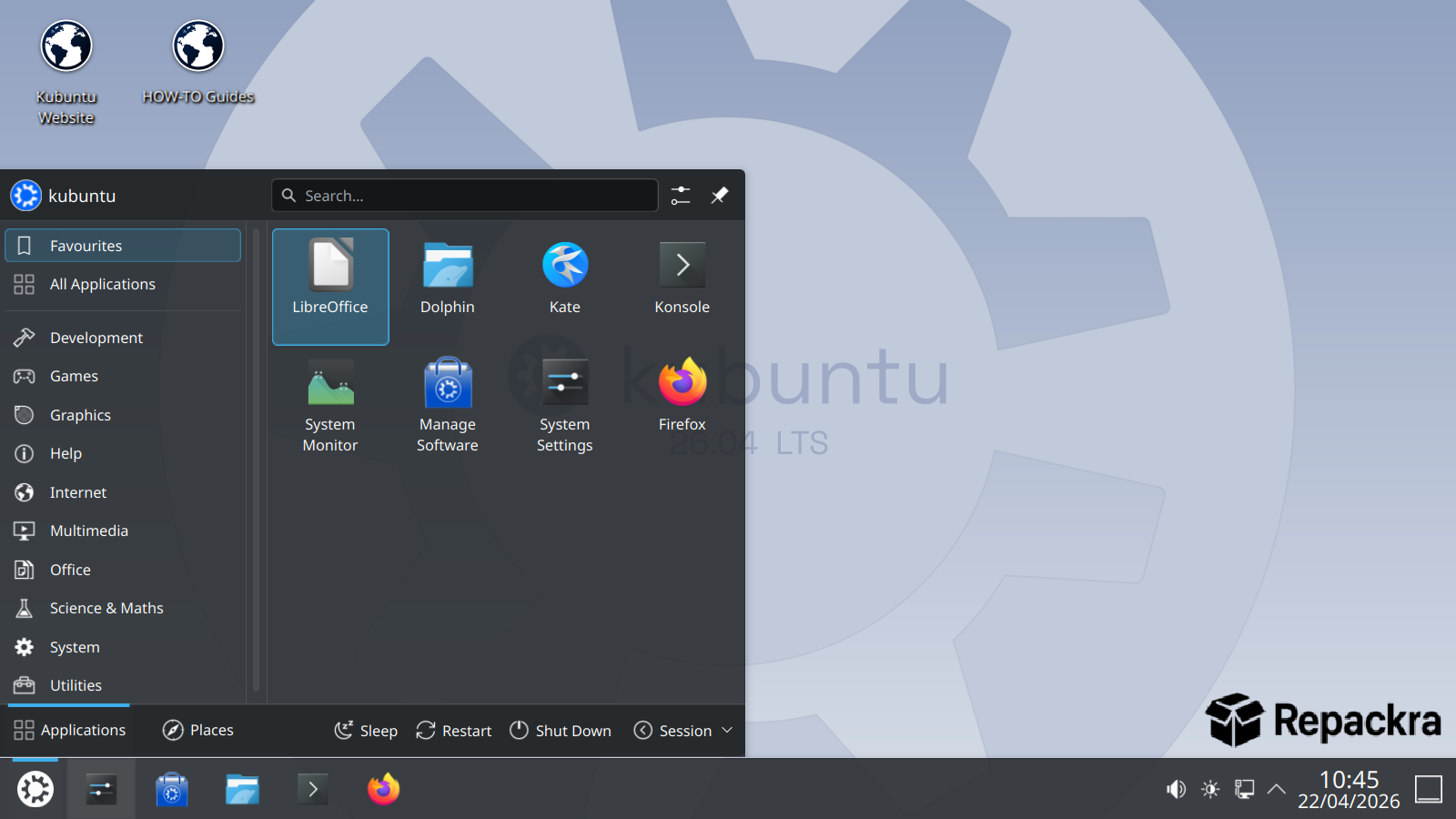Viewport: 1456px width, 819px height.
Task: Open Kate text editor
Action: [565, 287]
